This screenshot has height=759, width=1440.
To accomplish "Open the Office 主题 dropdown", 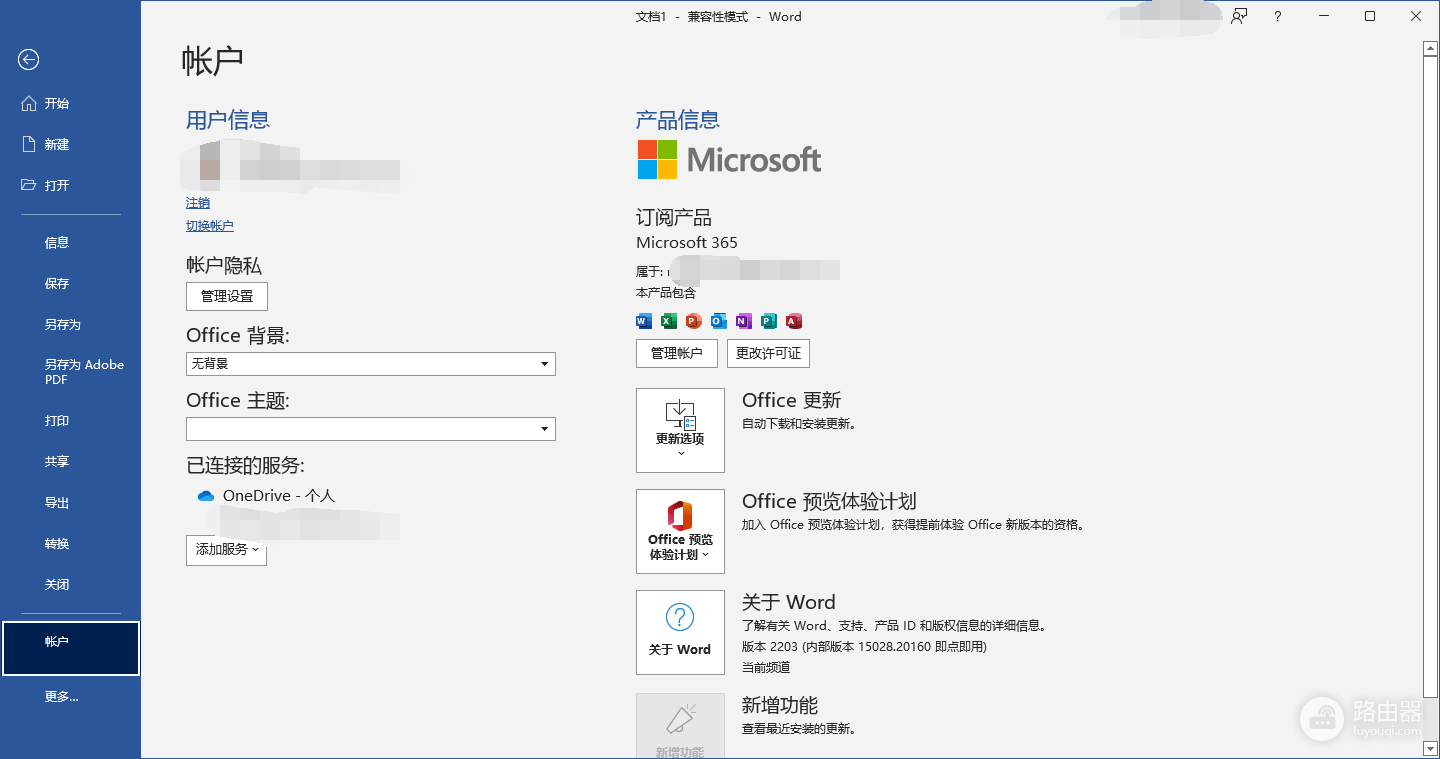I will pos(371,429).
